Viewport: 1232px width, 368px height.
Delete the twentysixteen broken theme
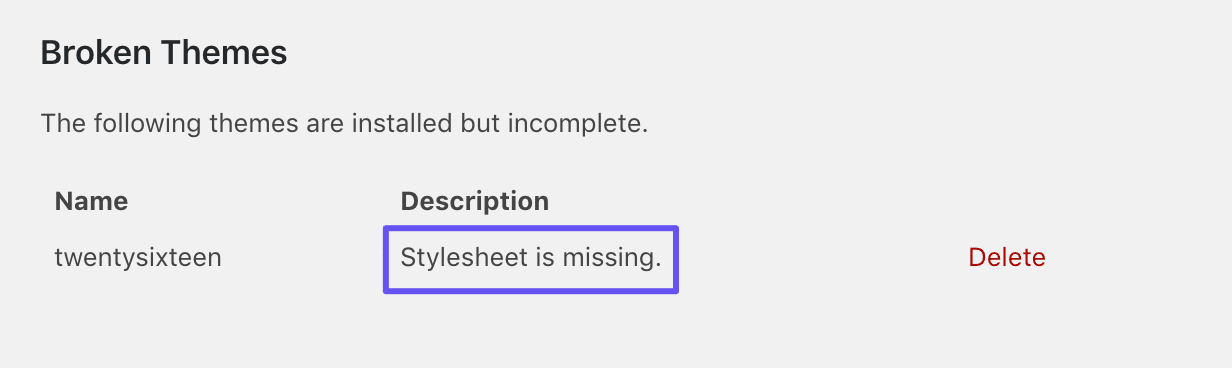(x=1007, y=258)
